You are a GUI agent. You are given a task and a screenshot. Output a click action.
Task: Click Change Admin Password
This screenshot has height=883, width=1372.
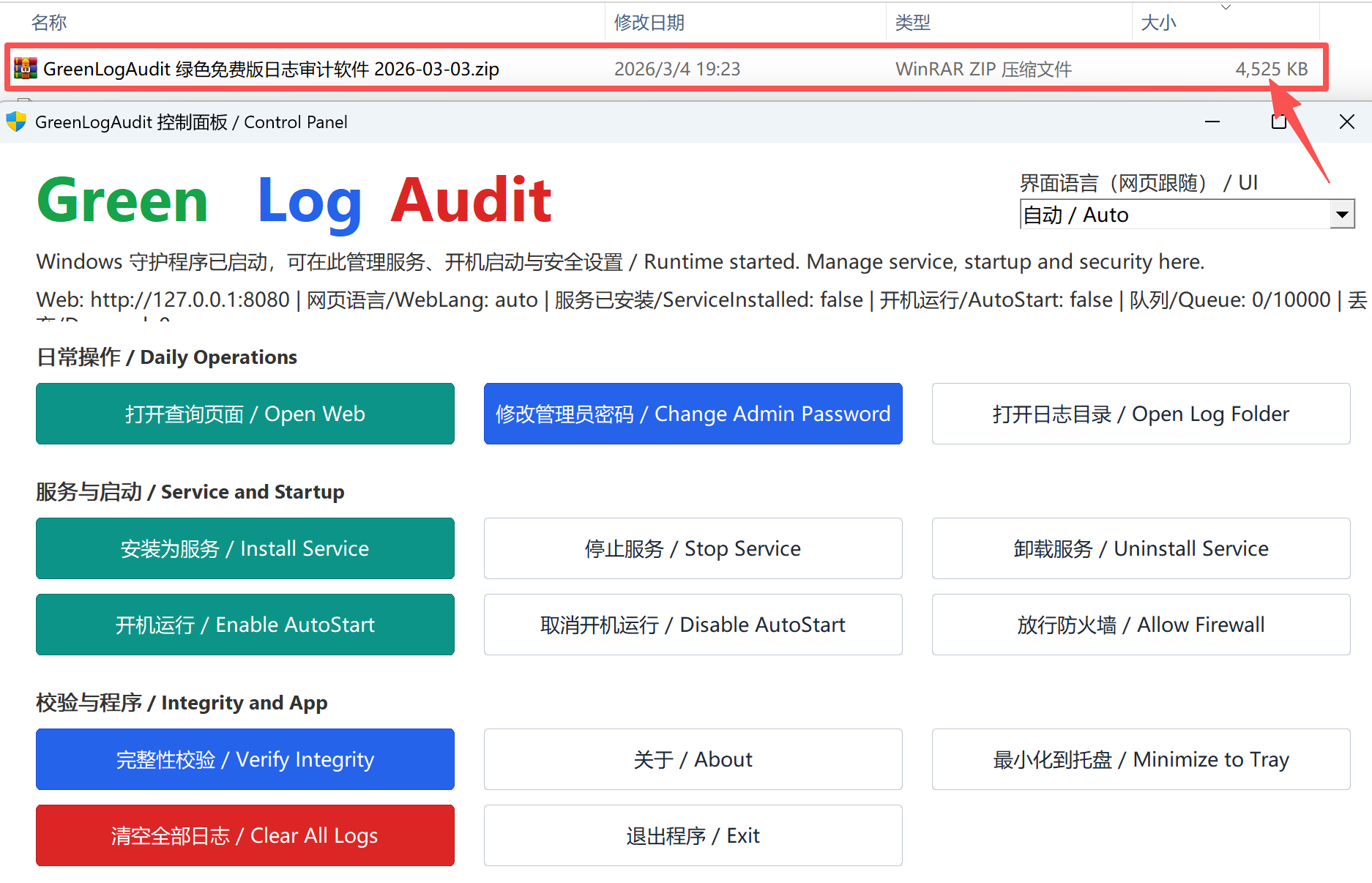click(x=693, y=414)
